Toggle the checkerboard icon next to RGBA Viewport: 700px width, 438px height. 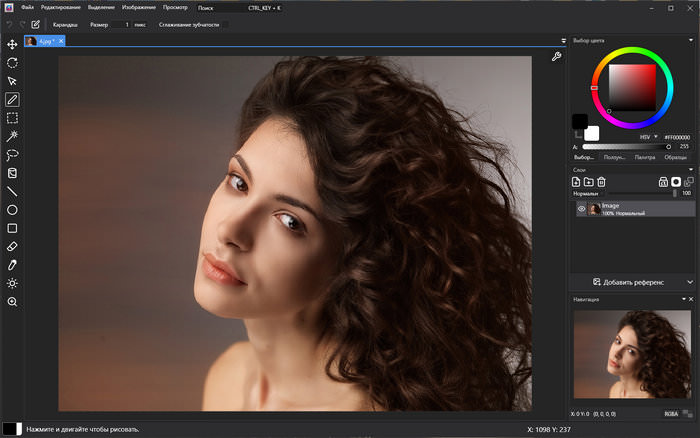click(688, 414)
